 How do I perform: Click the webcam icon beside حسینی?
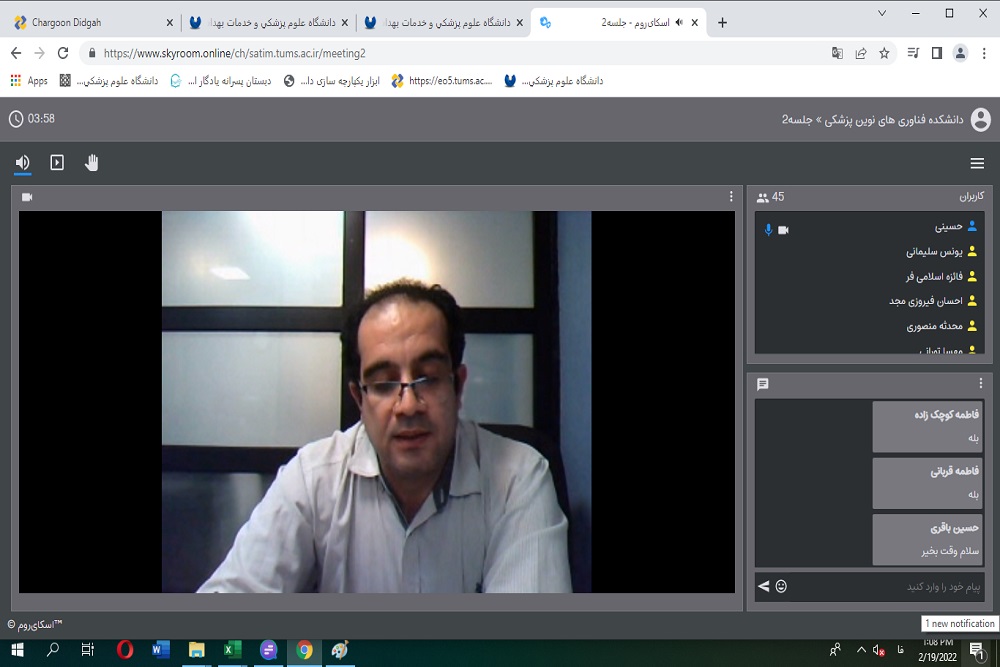click(784, 230)
